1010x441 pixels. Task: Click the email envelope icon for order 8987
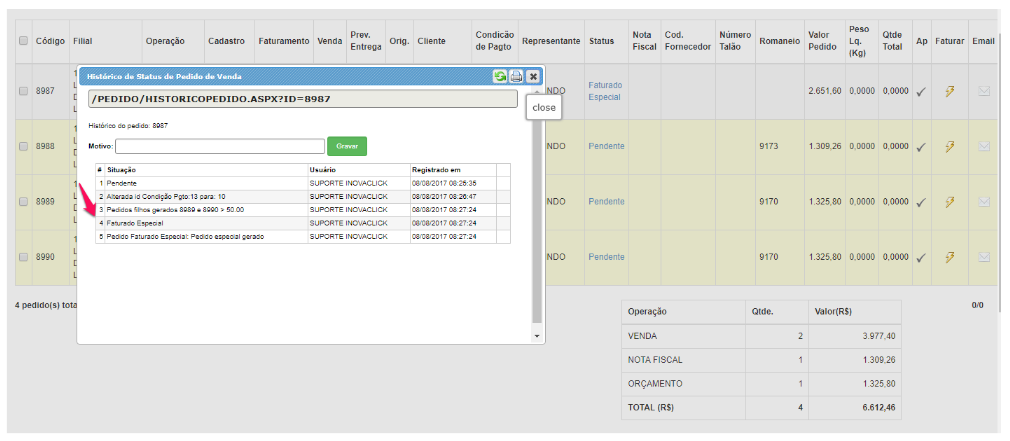pos(983,91)
